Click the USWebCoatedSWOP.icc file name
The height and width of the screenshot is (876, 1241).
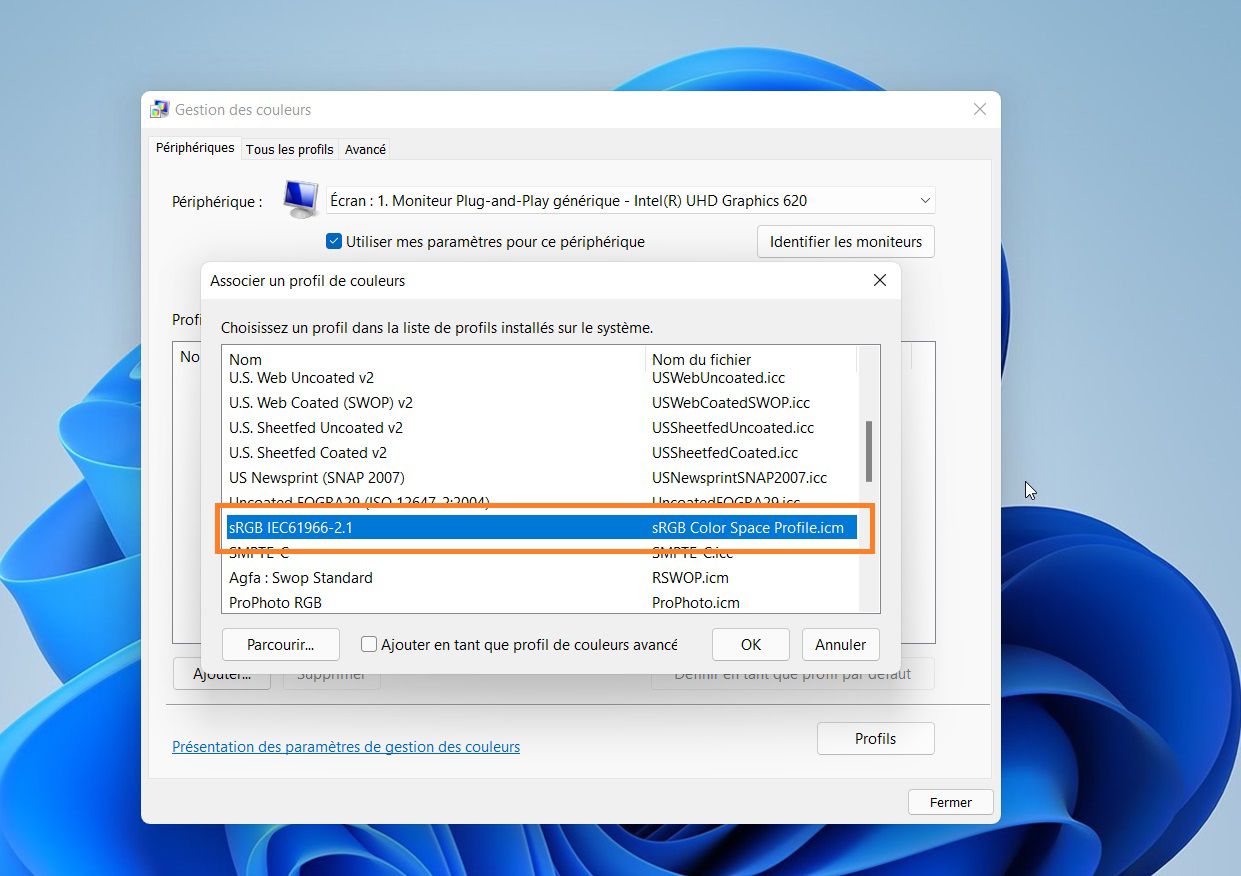pos(731,403)
